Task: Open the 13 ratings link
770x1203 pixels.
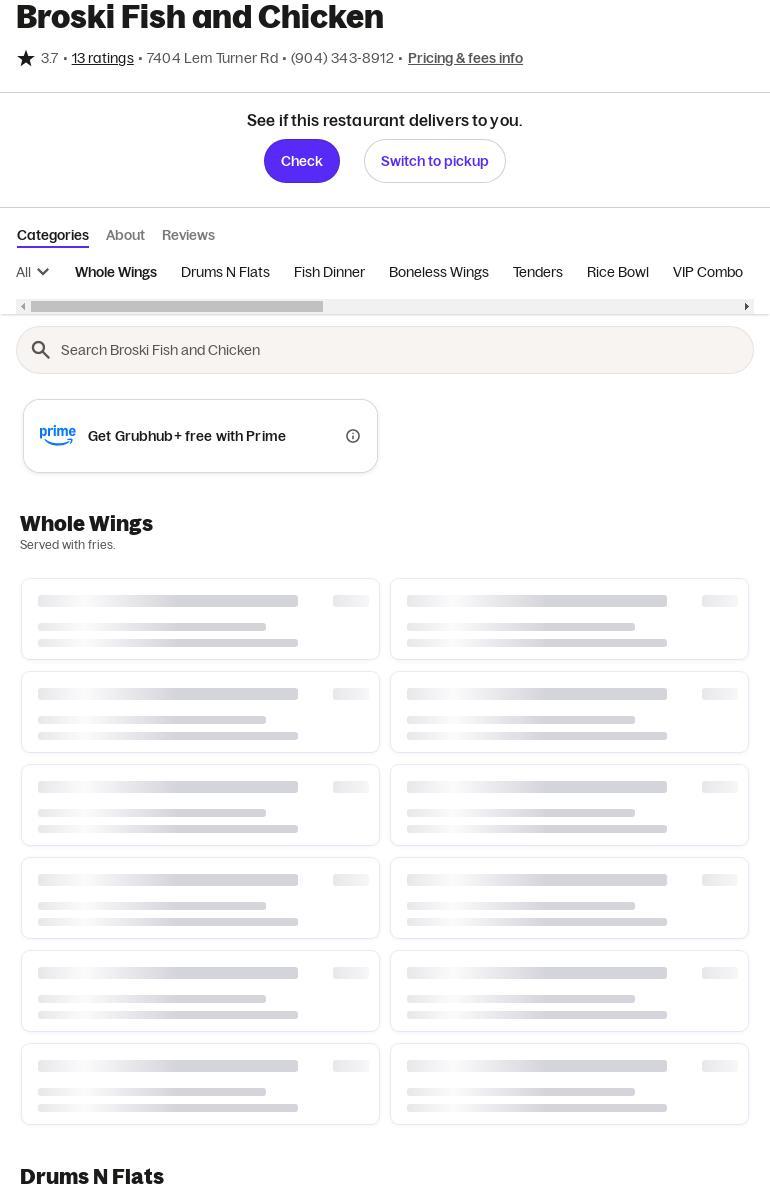Action: [x=102, y=58]
